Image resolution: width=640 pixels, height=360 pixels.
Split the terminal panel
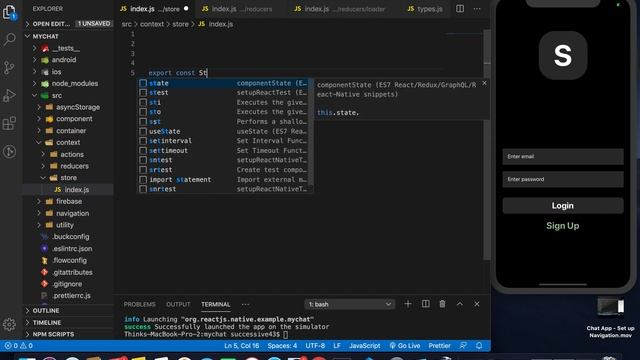(x=425, y=304)
